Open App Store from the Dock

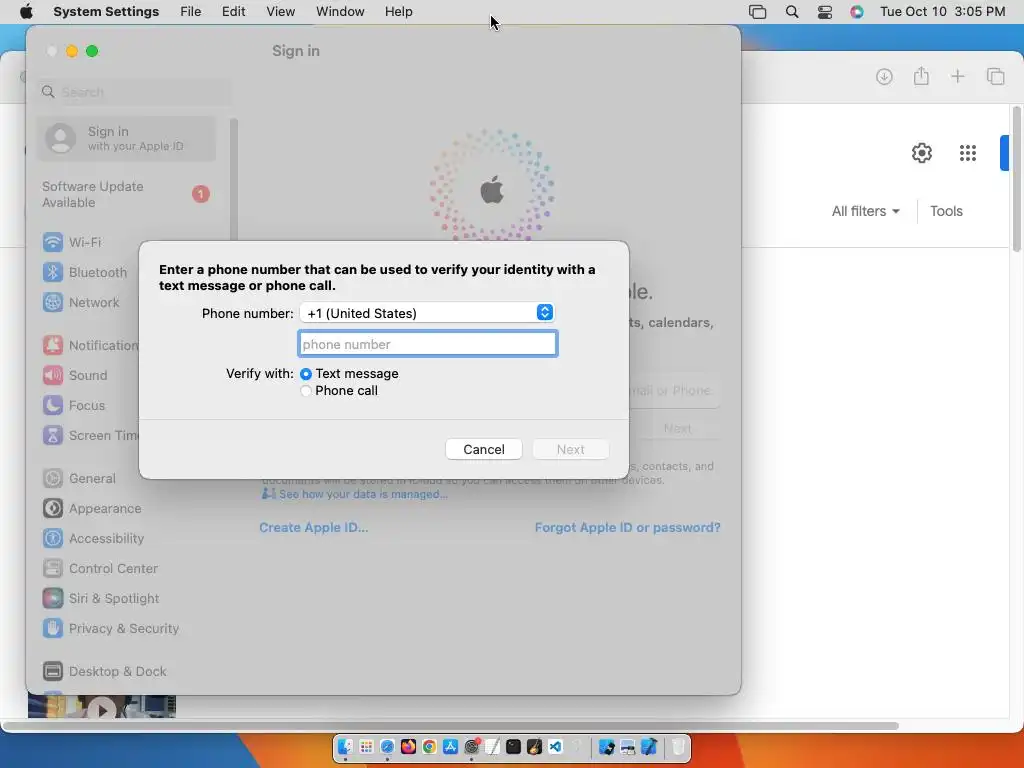(x=450, y=747)
